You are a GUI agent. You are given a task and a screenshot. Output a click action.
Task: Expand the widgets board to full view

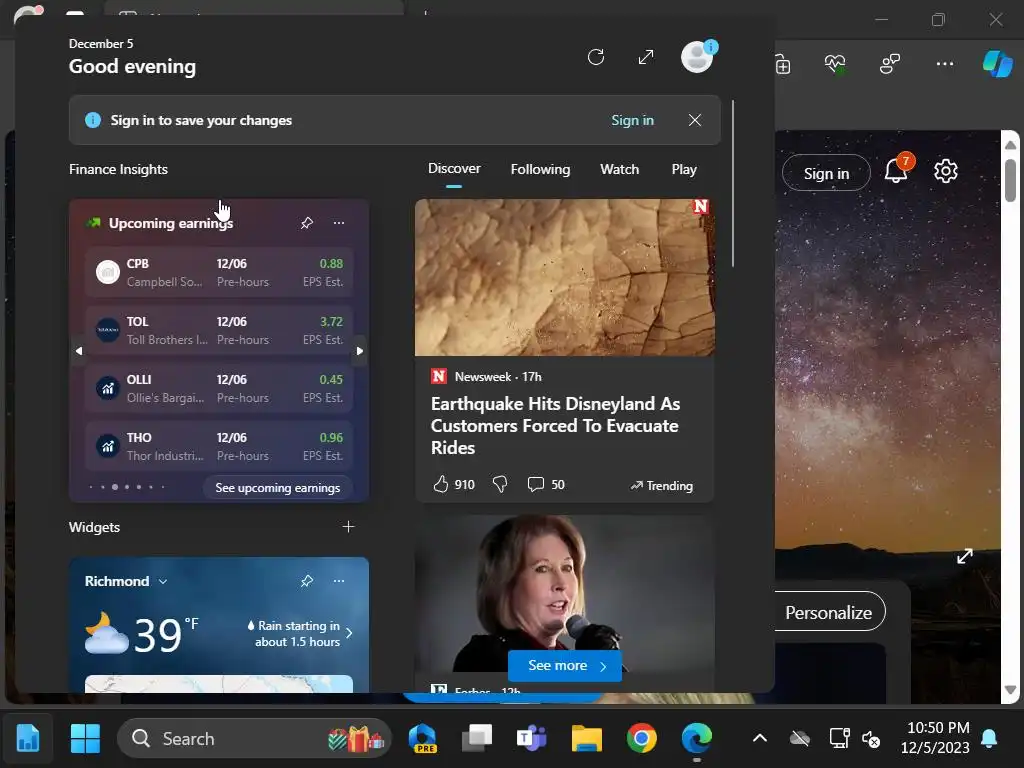click(646, 57)
